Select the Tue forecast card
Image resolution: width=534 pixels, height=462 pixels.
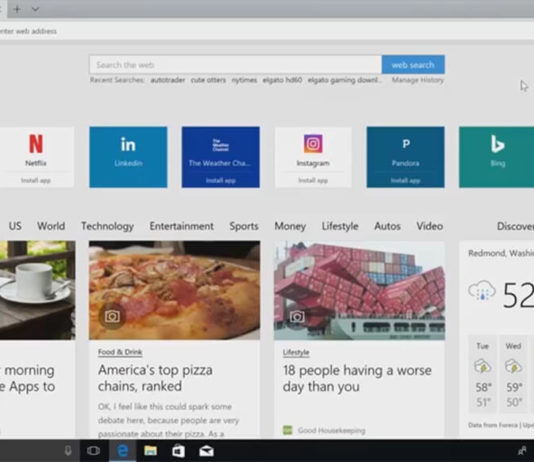pos(483,373)
